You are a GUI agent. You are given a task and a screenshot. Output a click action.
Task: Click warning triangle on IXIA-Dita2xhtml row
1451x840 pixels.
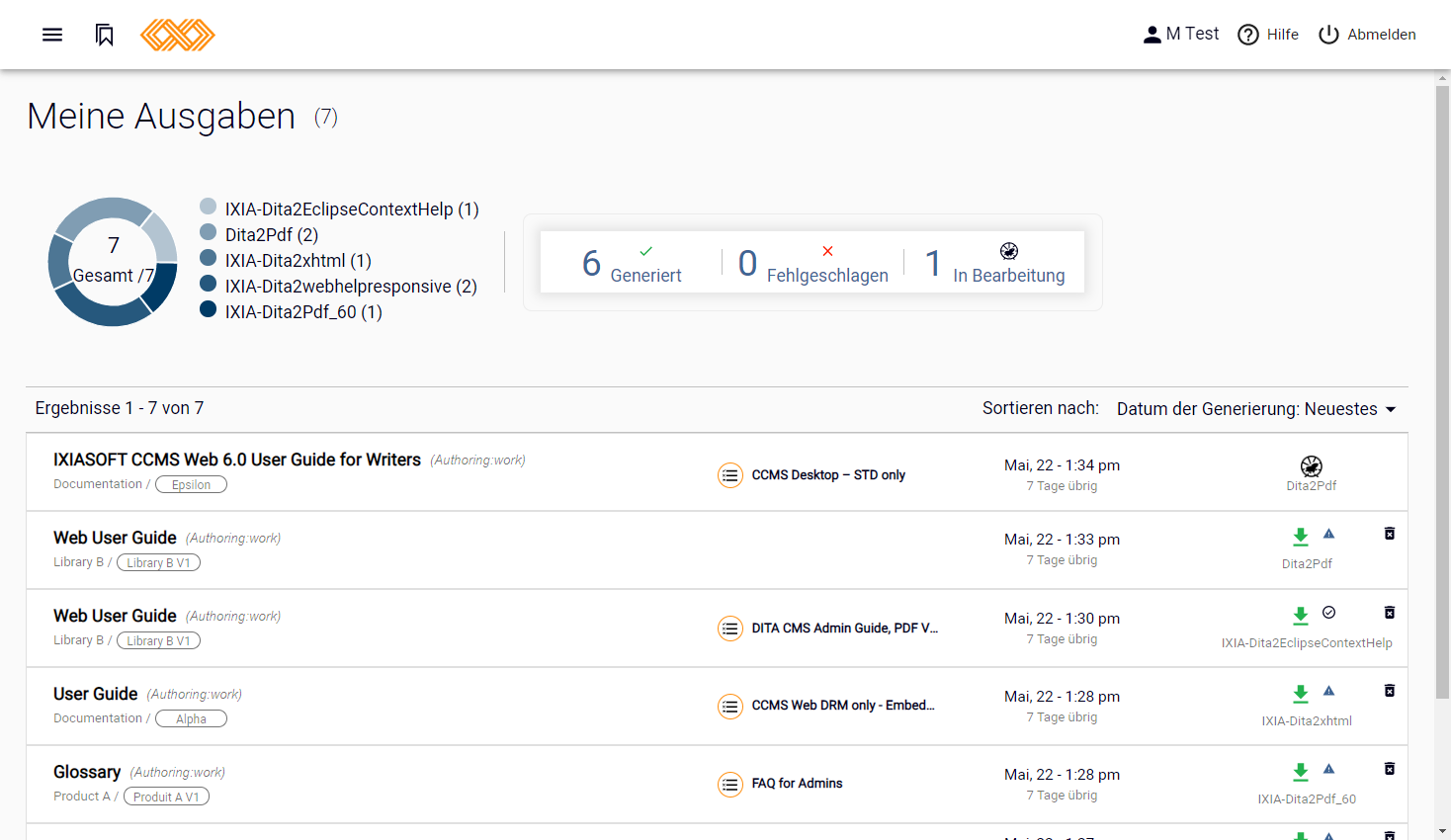tap(1329, 691)
